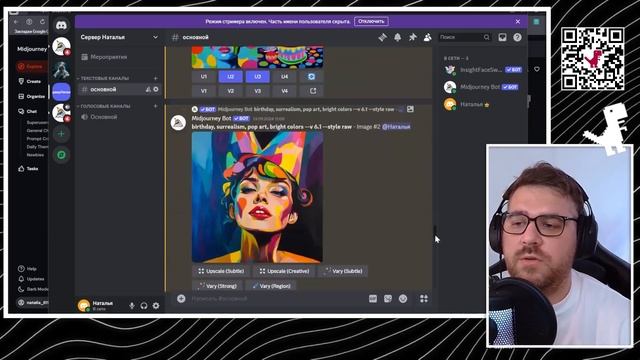This screenshot has width=640, height=360.
Task: Click the re-roll refresh button under image grid
Action: pos(311,76)
